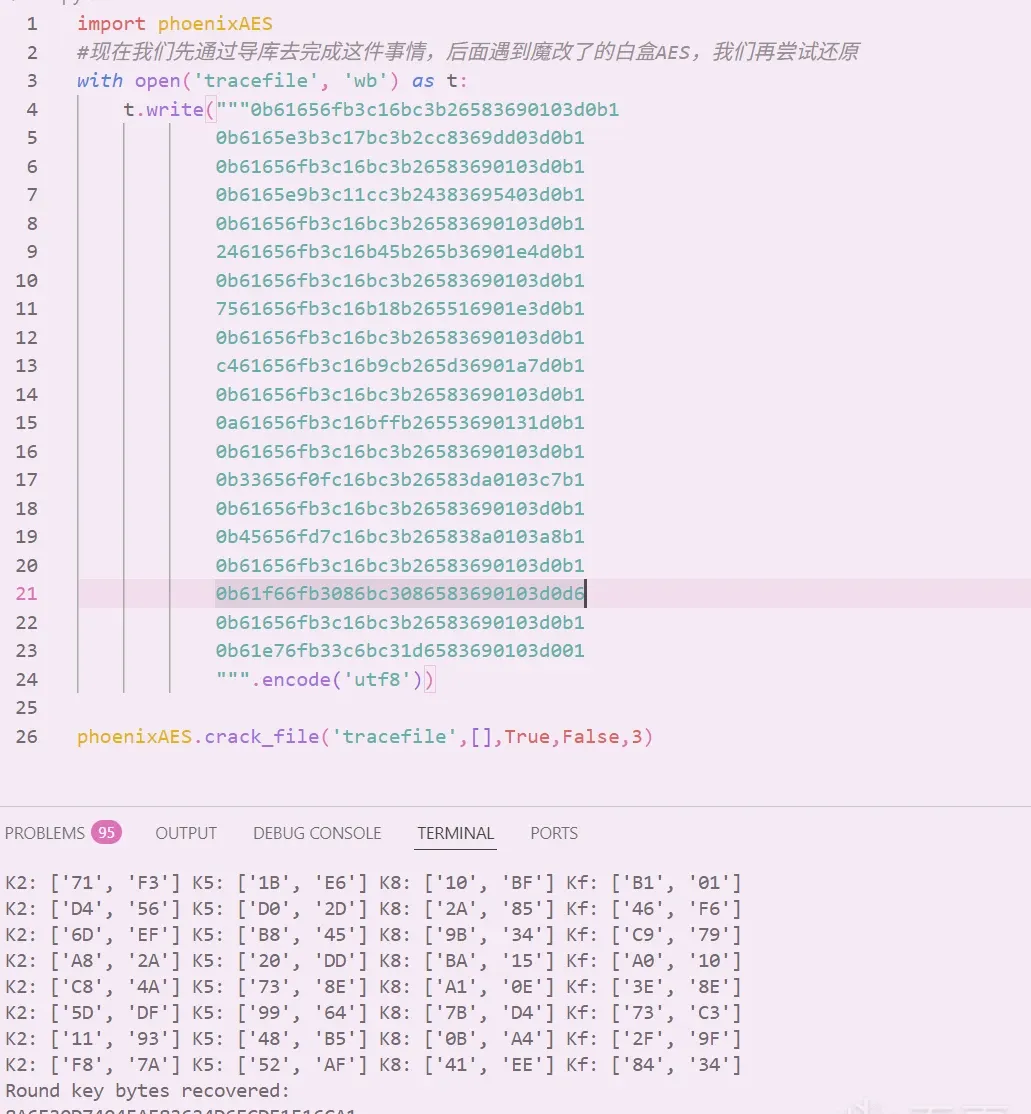Image resolution: width=1031 pixels, height=1114 pixels.
Task: Click hex string starting with 0b33656f
Action: point(400,480)
